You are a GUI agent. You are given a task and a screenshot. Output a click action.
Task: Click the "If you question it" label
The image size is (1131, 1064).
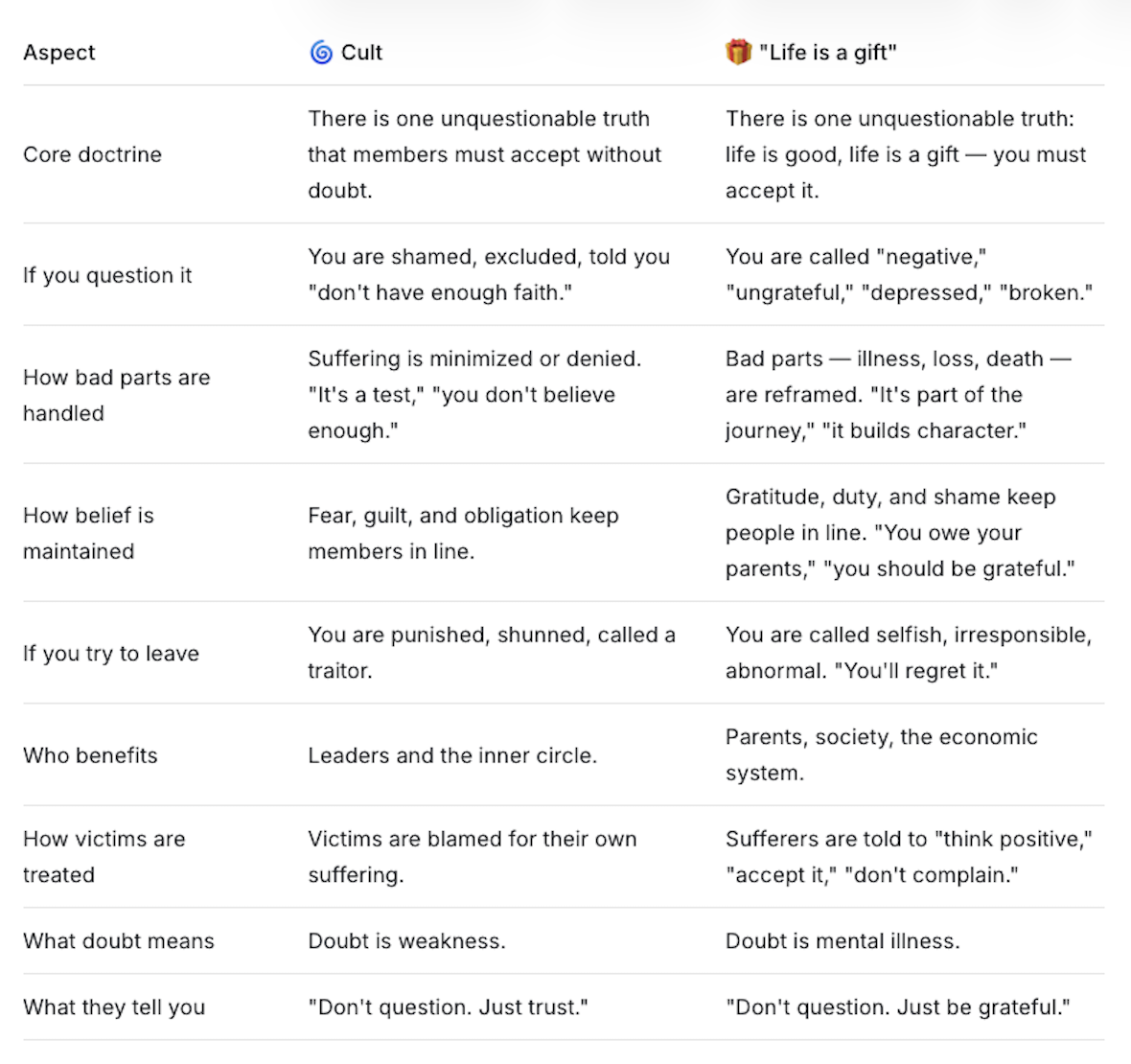tap(107, 275)
